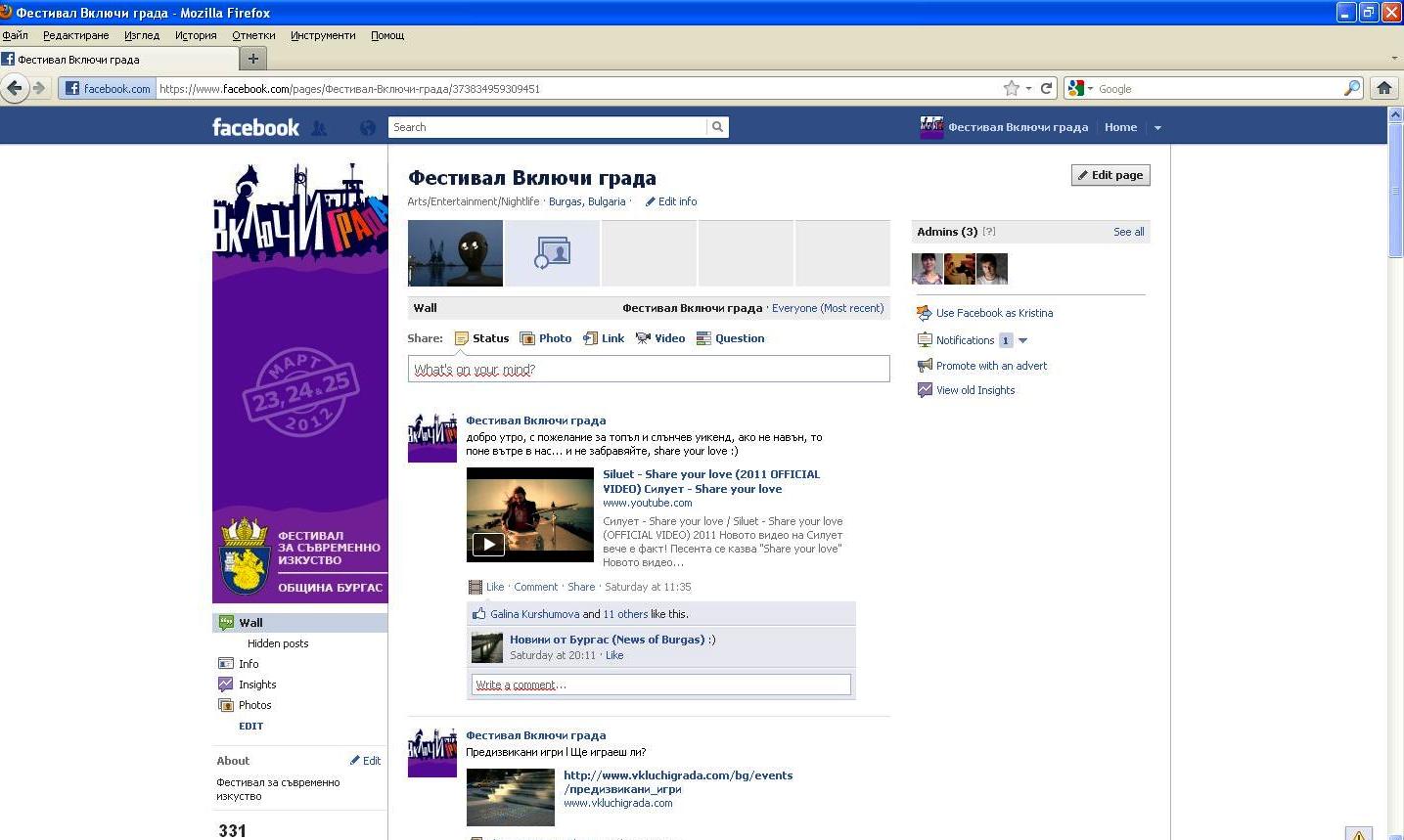Screen dimensions: 1404x840
Task: Click EDIT under the sidebar navigation
Action: [x=250, y=726]
